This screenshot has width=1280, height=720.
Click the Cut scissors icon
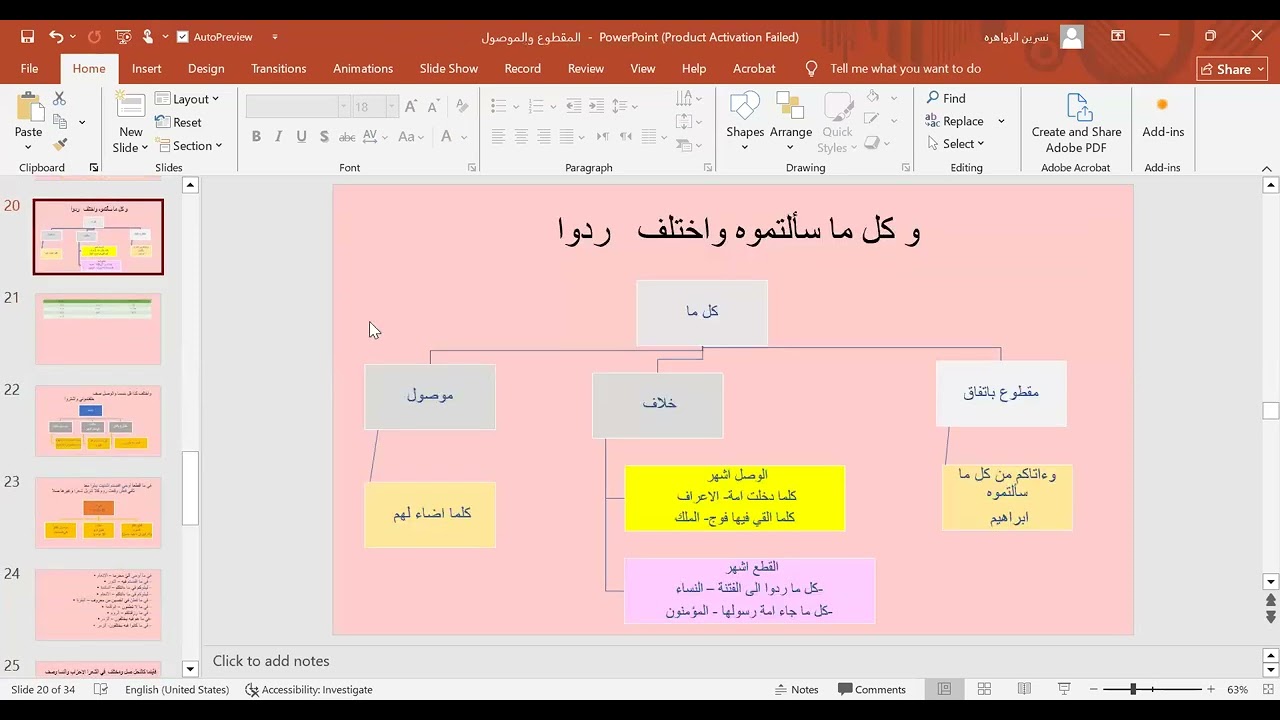click(x=59, y=99)
